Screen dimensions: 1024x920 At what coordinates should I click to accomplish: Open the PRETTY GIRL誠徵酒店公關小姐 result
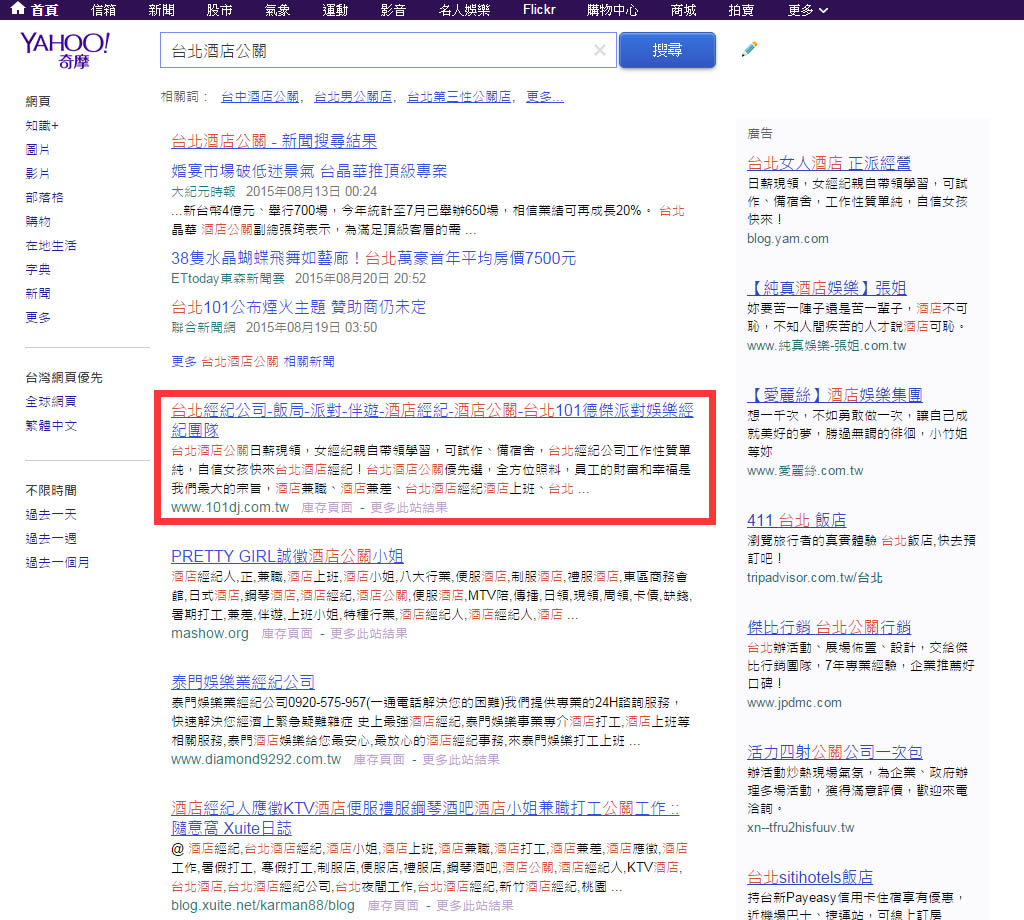287,556
